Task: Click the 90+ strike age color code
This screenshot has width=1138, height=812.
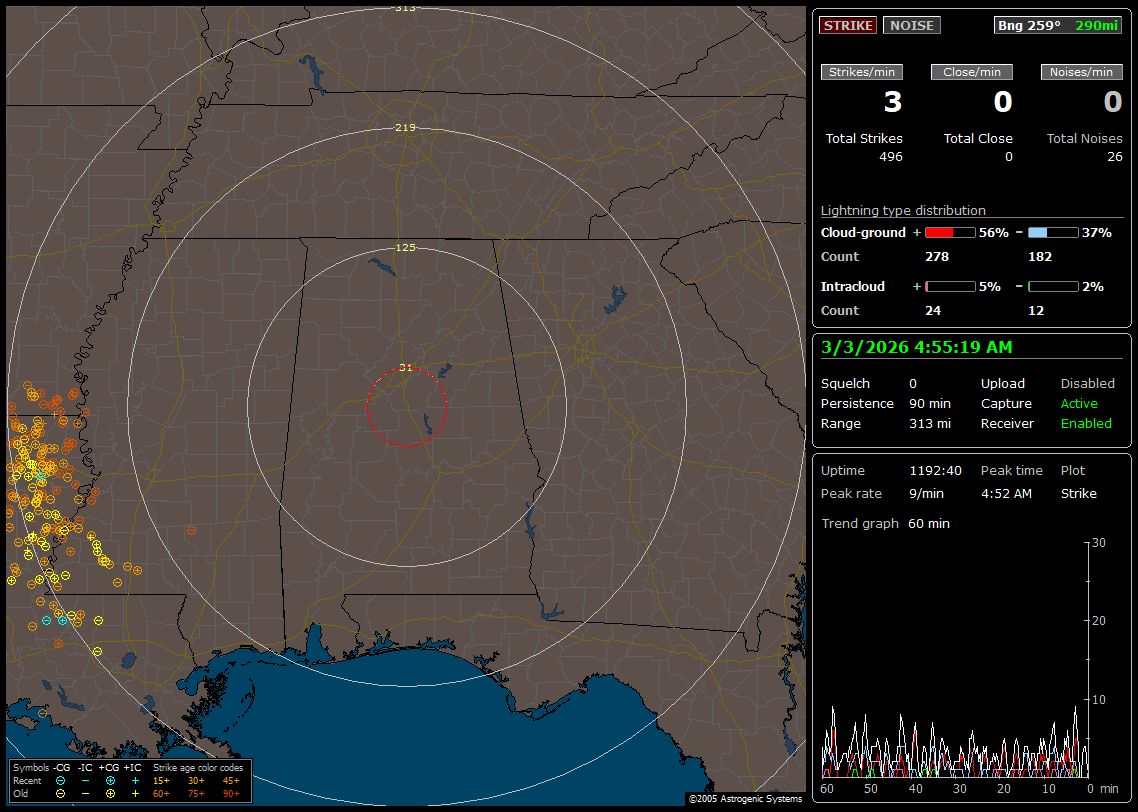Action: 230,793
